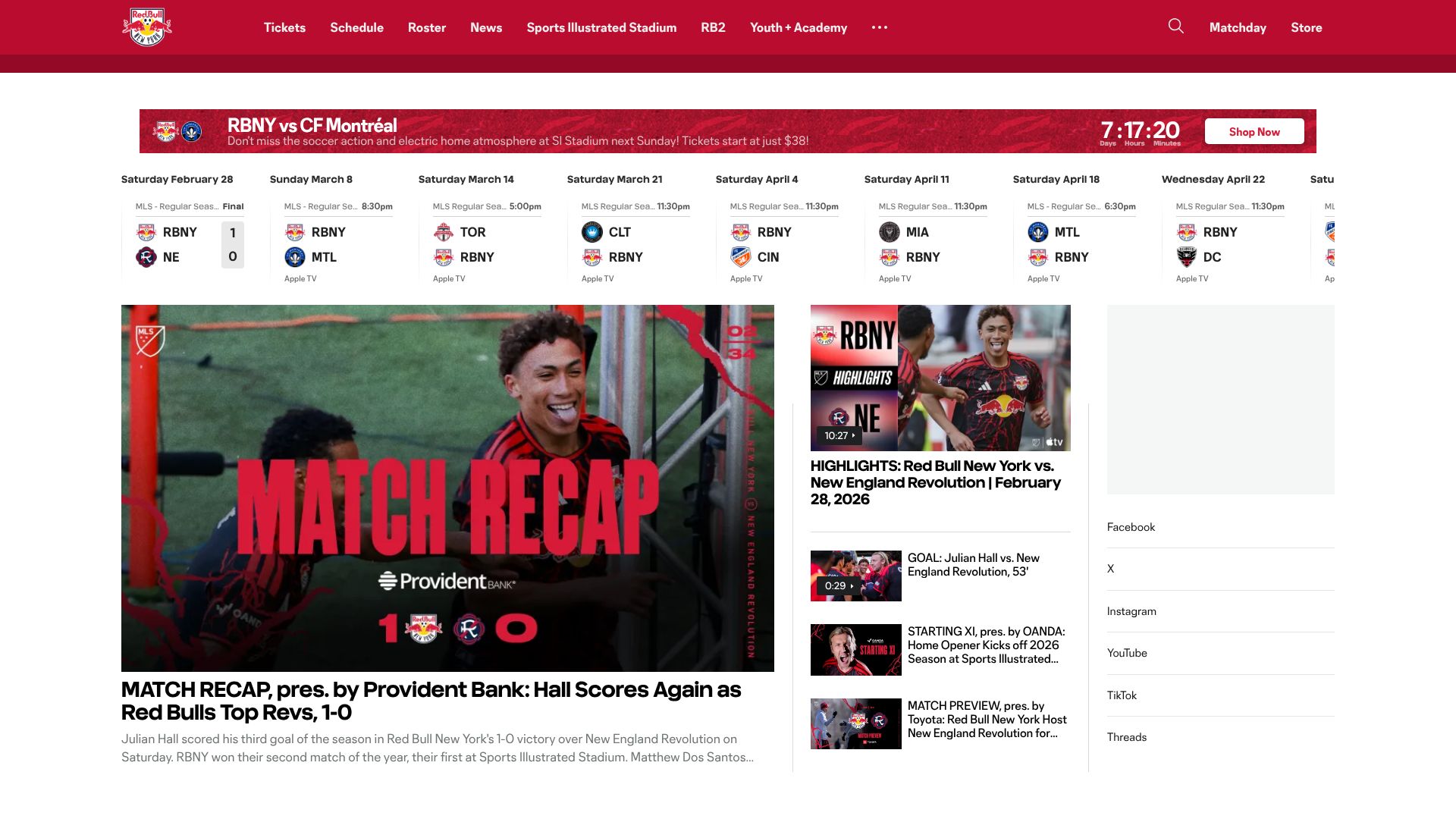
Task: Open the YouTube social link
Action: (x=1127, y=653)
